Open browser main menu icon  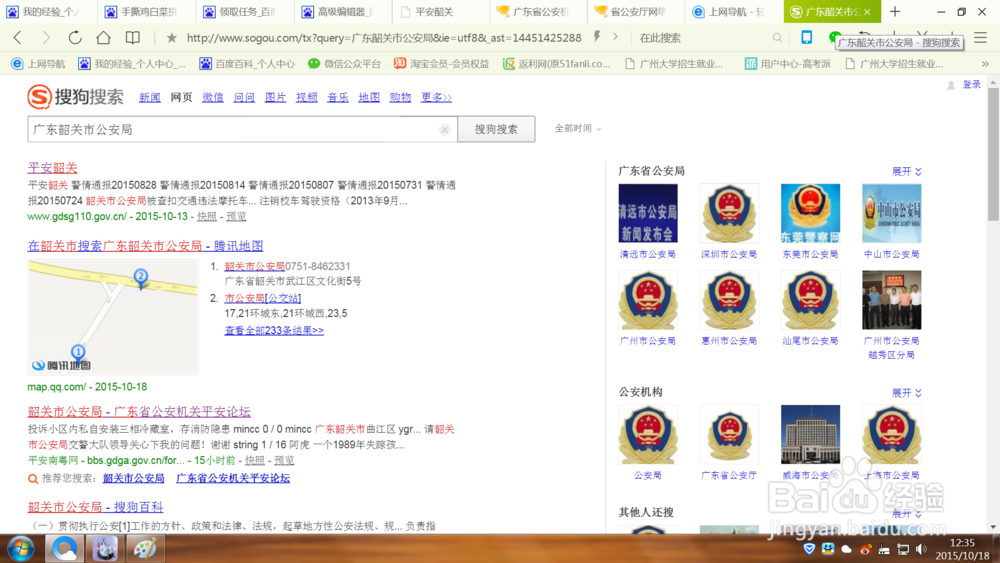(x=980, y=38)
